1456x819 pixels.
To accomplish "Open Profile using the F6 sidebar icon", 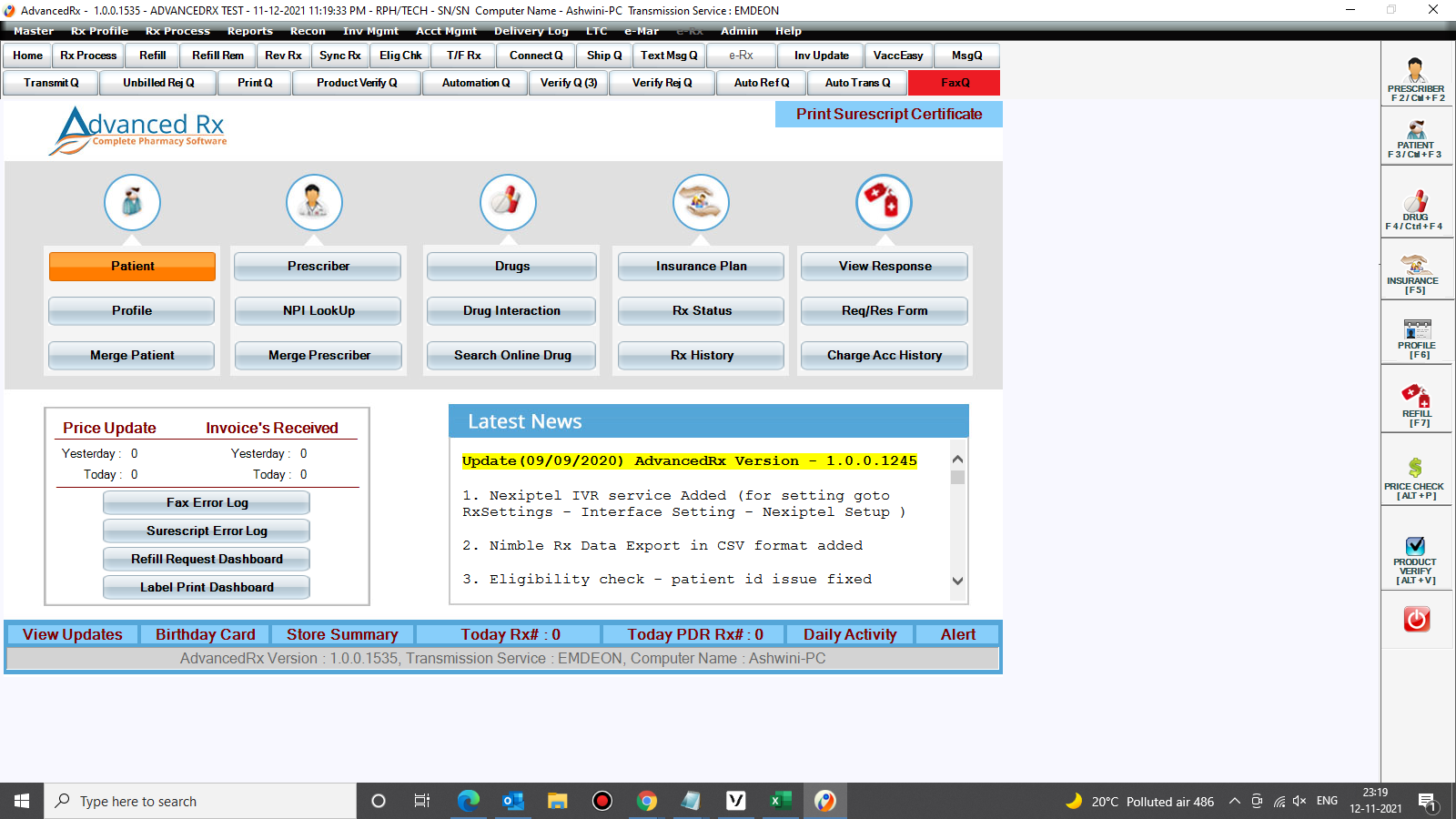I will 1416,335.
